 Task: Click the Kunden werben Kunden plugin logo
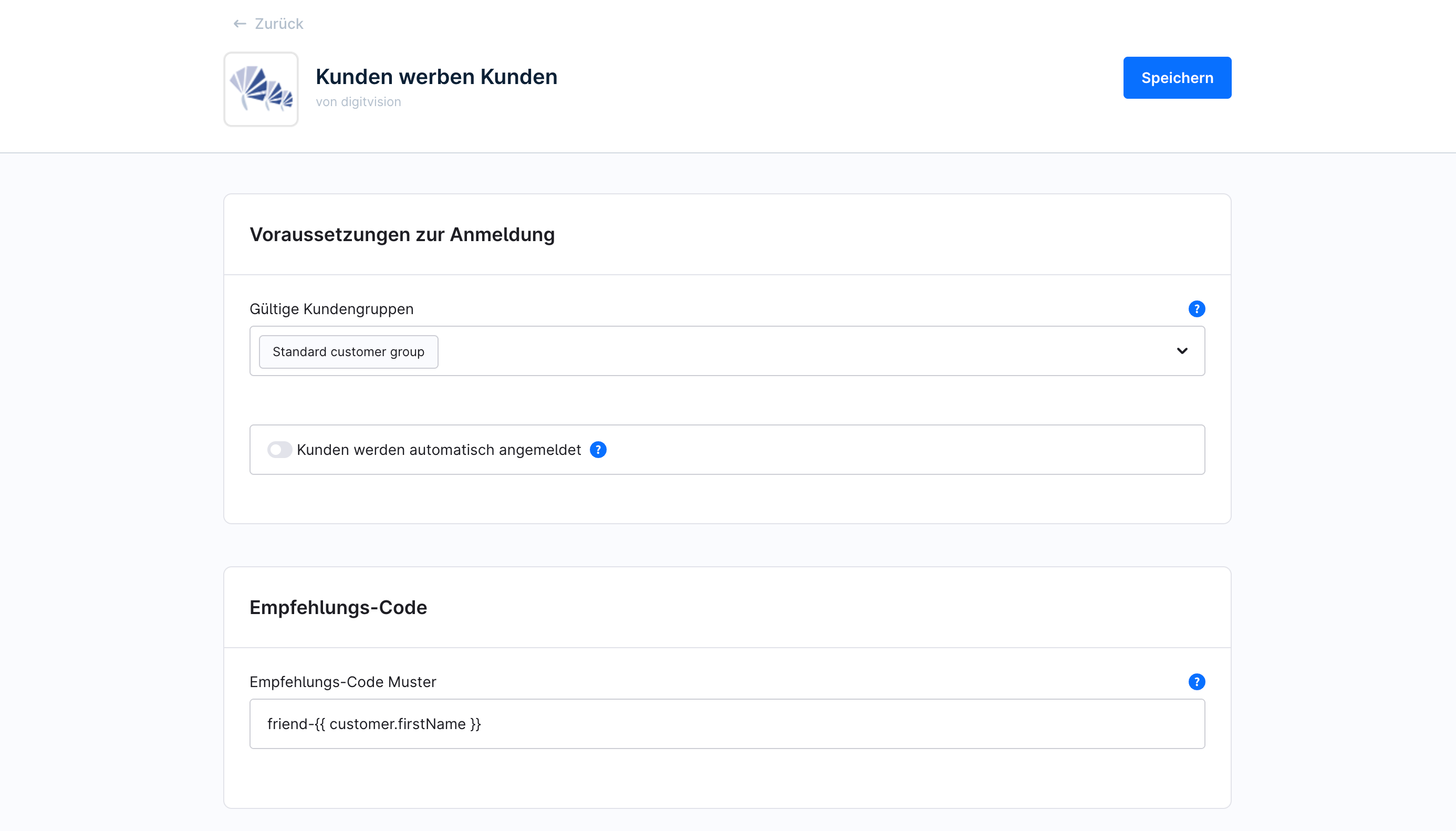point(261,89)
